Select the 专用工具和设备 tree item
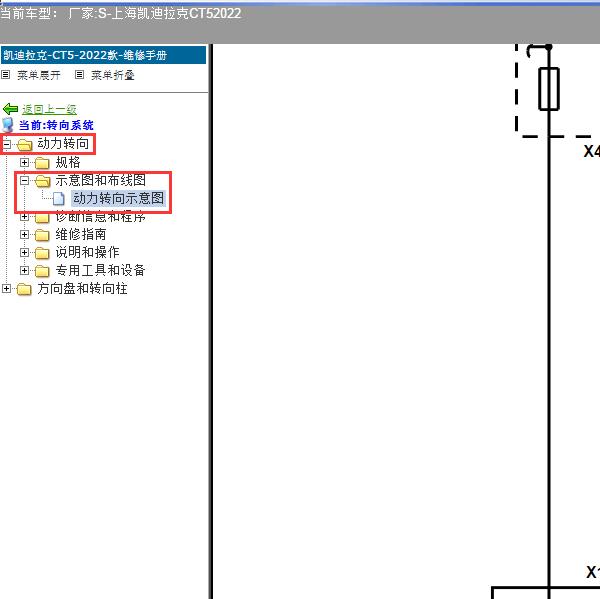The width and height of the screenshot is (600, 599). pos(100,270)
